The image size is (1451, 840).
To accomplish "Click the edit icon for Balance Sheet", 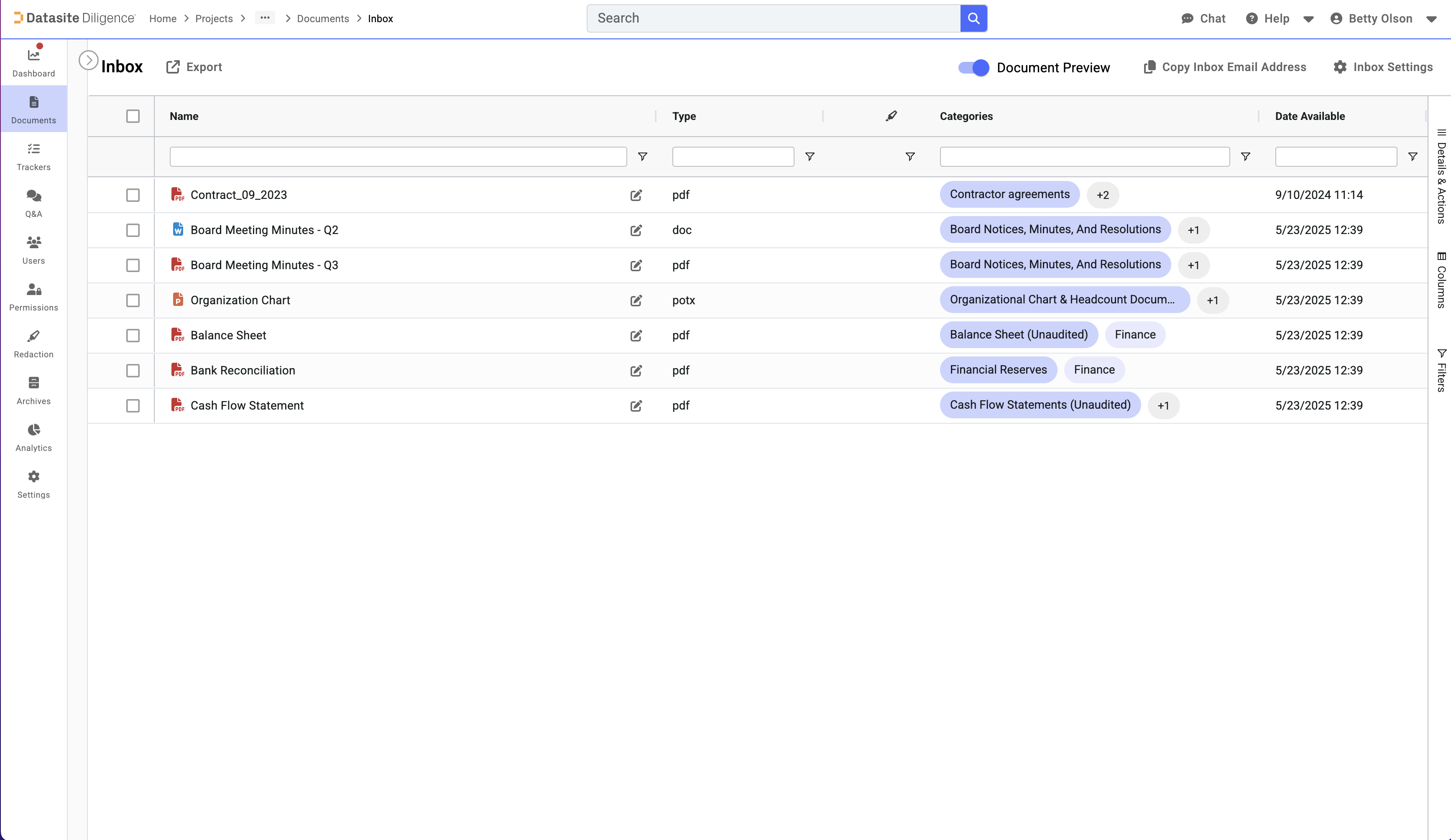I will 636,336.
